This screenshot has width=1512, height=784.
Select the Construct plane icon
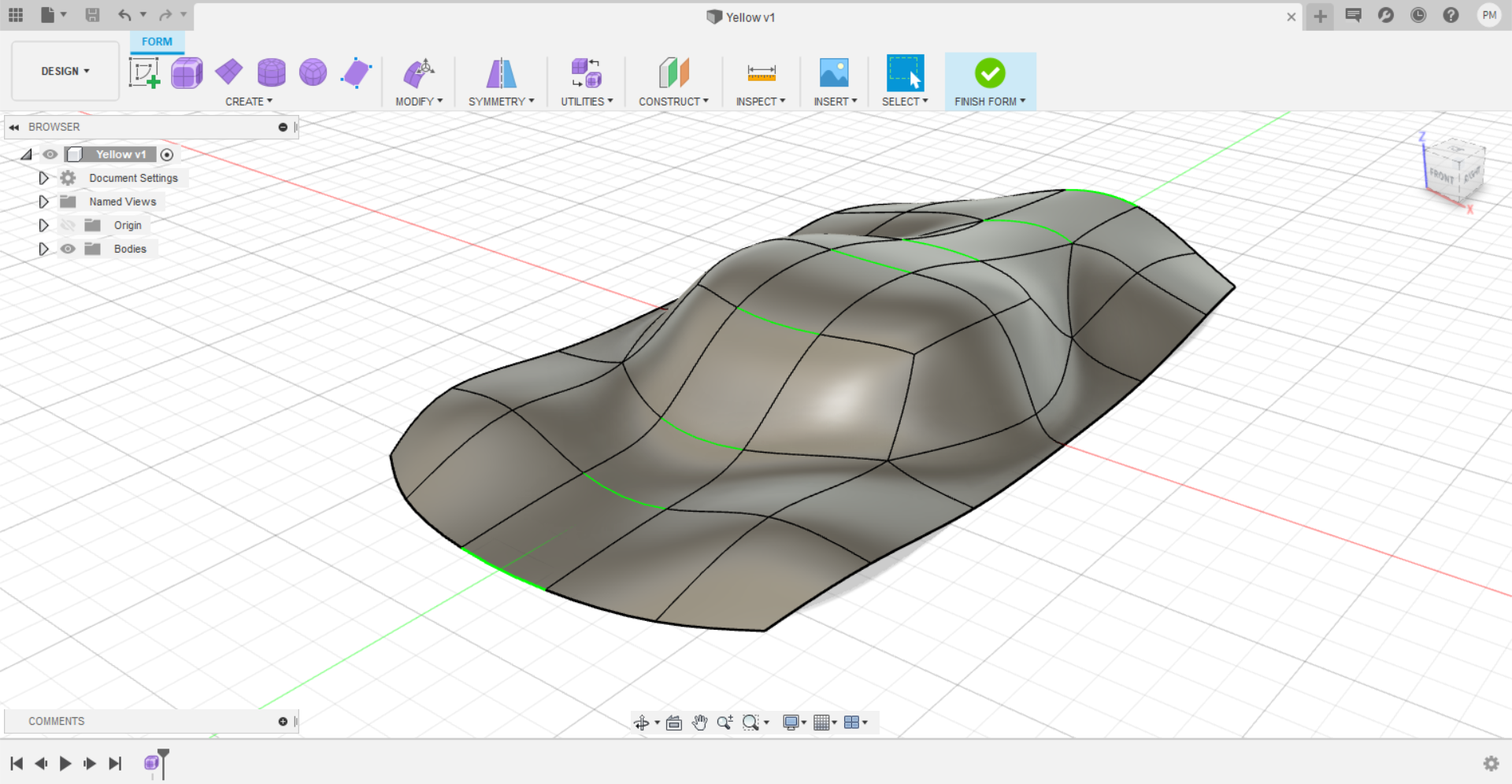point(673,73)
